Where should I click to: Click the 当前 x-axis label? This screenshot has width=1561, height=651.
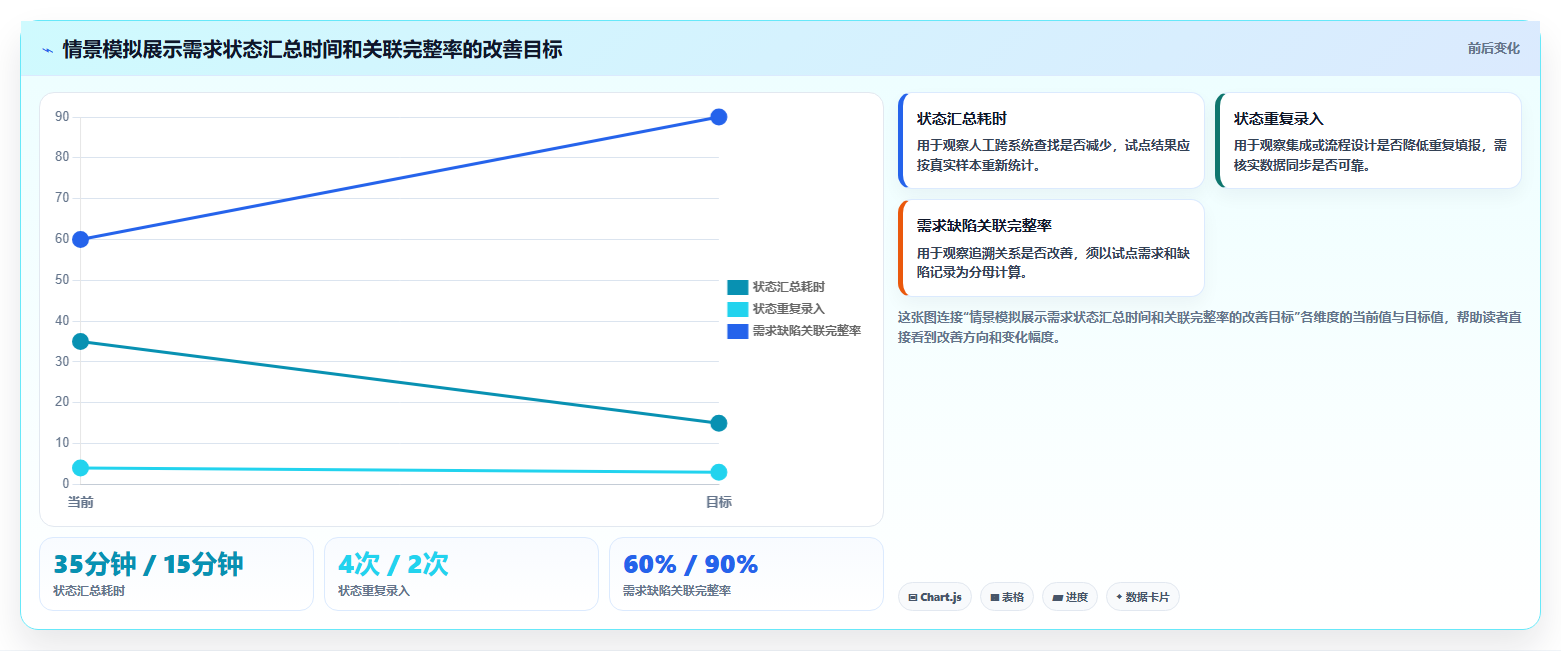(81, 502)
